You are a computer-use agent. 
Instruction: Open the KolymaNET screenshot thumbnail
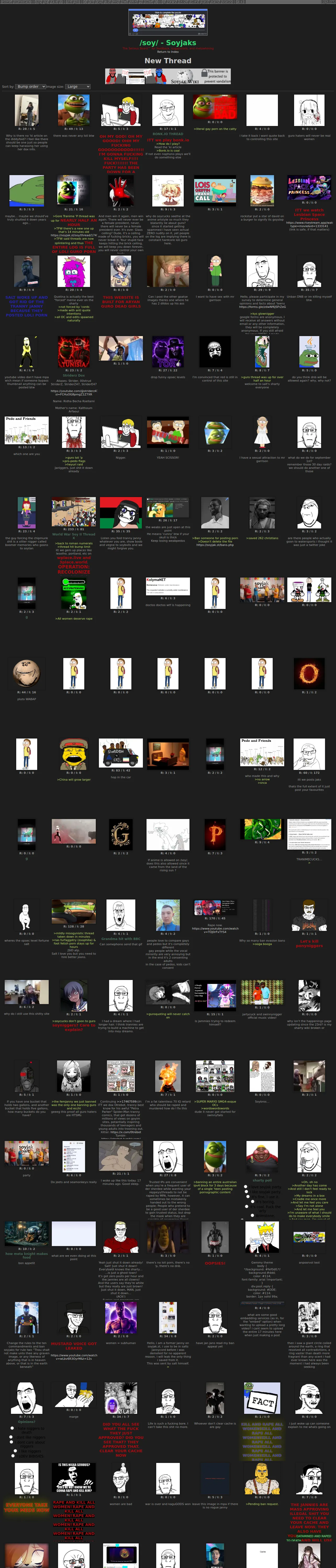(x=168, y=586)
